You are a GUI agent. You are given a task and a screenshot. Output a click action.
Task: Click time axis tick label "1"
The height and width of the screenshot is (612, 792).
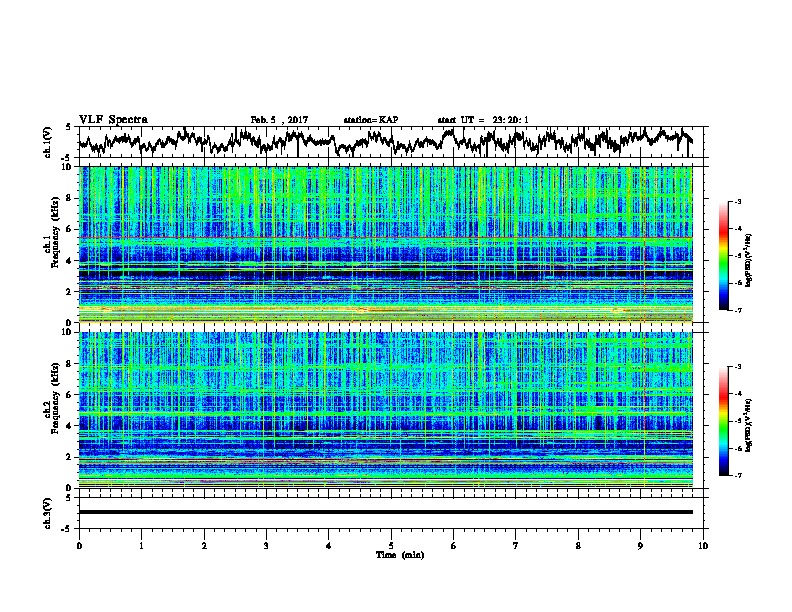click(141, 546)
